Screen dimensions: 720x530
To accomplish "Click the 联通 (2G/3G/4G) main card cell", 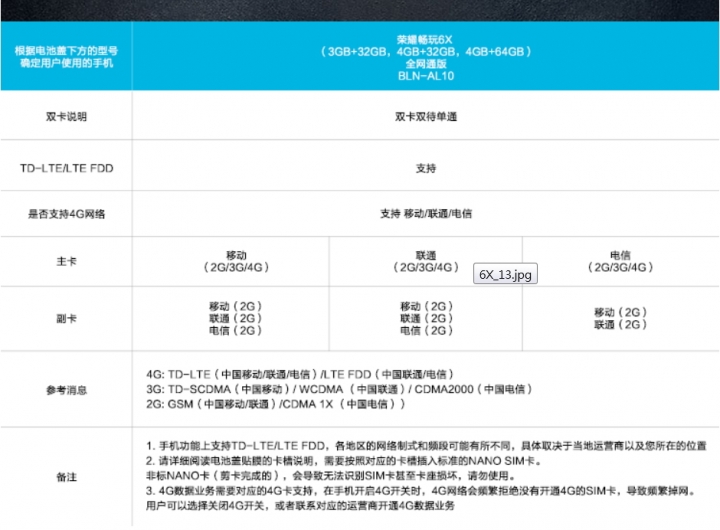I will [x=426, y=261].
